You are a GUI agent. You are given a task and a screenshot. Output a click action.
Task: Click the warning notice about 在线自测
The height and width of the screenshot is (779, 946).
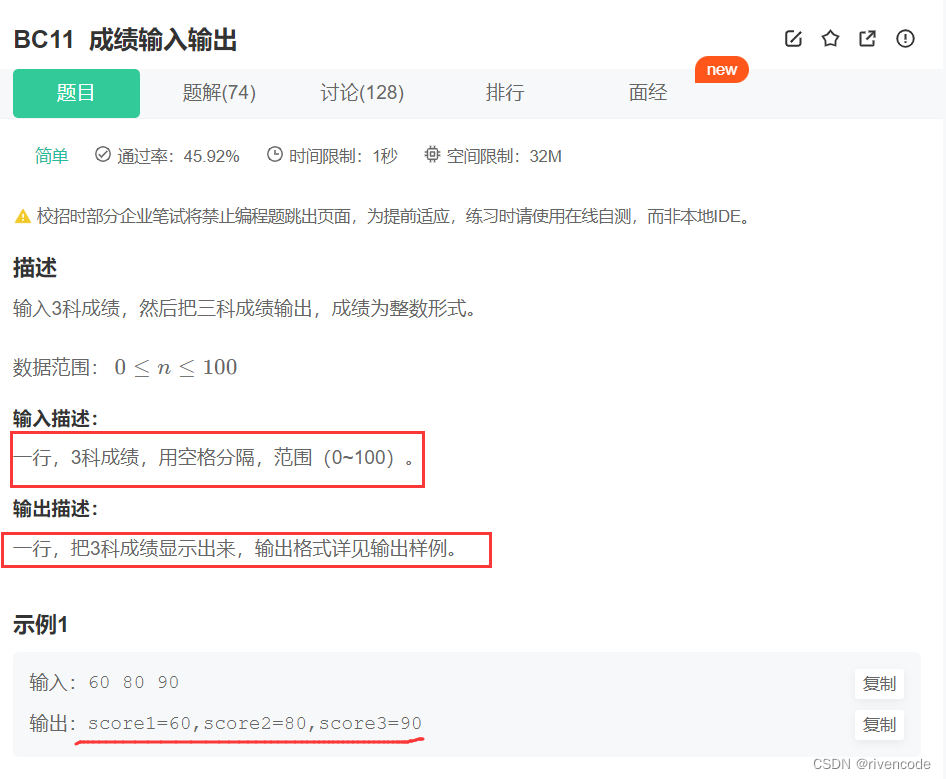point(392,216)
